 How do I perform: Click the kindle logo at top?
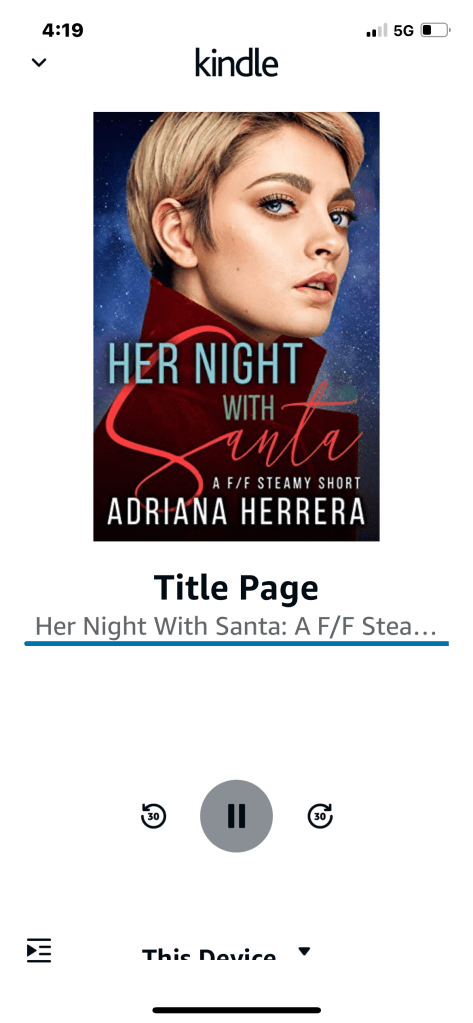236,64
